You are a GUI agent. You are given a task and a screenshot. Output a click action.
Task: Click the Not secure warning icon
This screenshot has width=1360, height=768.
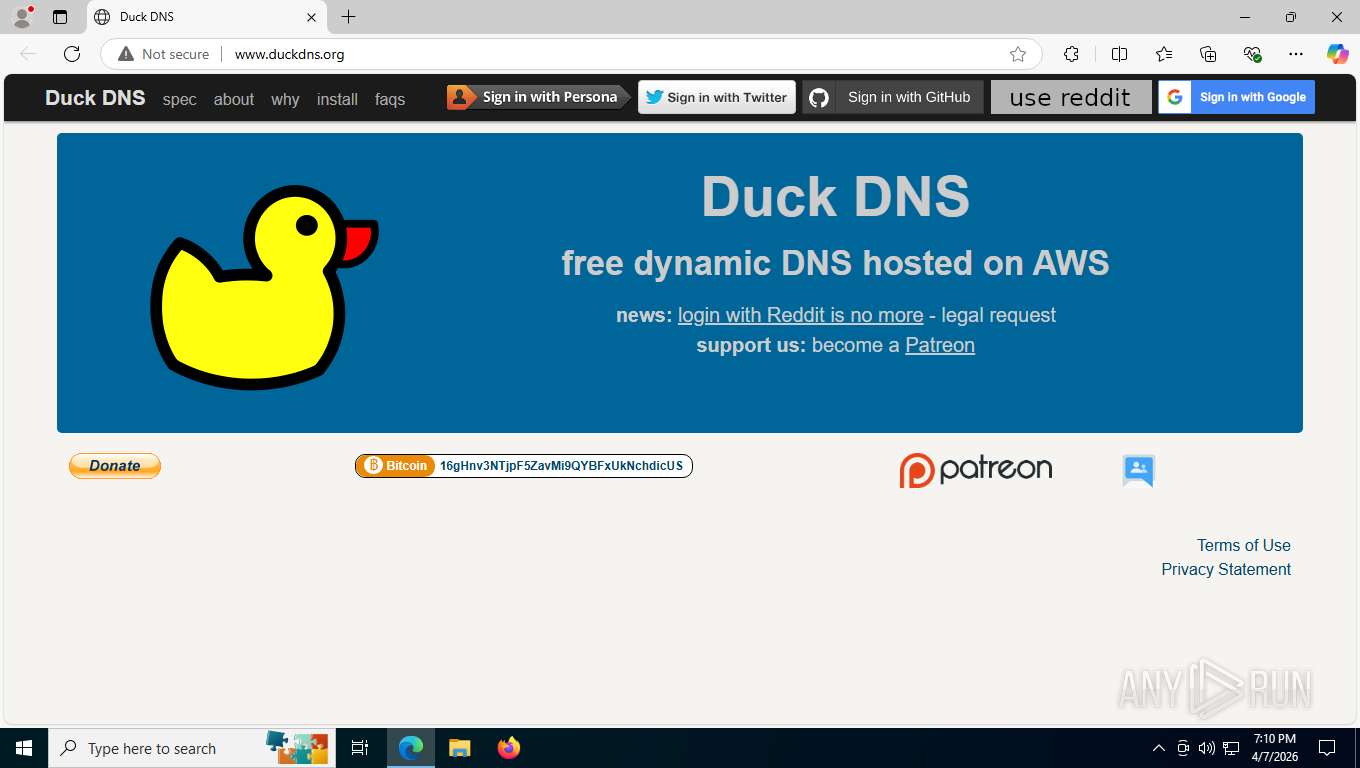pos(126,54)
